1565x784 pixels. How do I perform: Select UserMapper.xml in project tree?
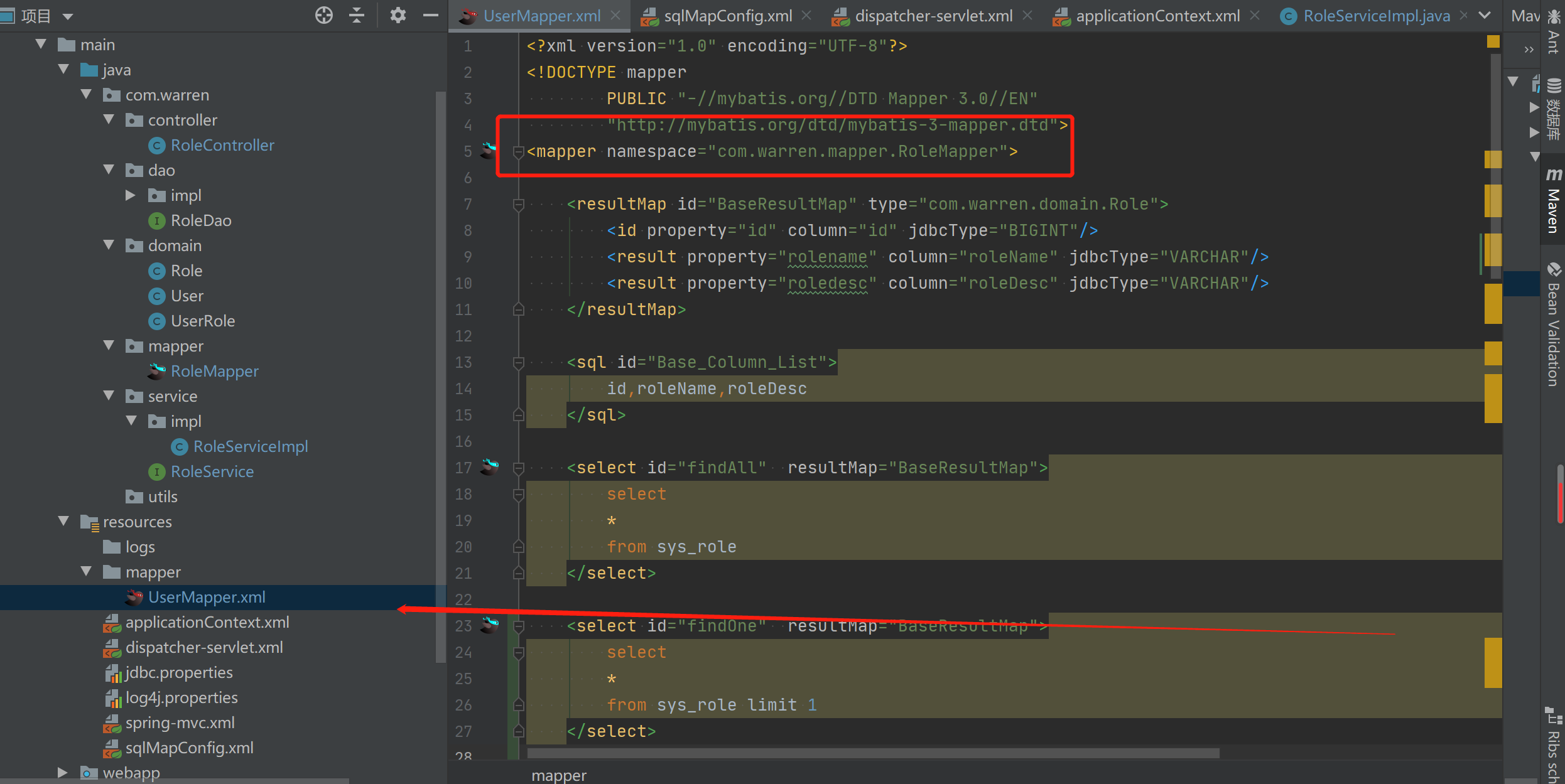[207, 597]
